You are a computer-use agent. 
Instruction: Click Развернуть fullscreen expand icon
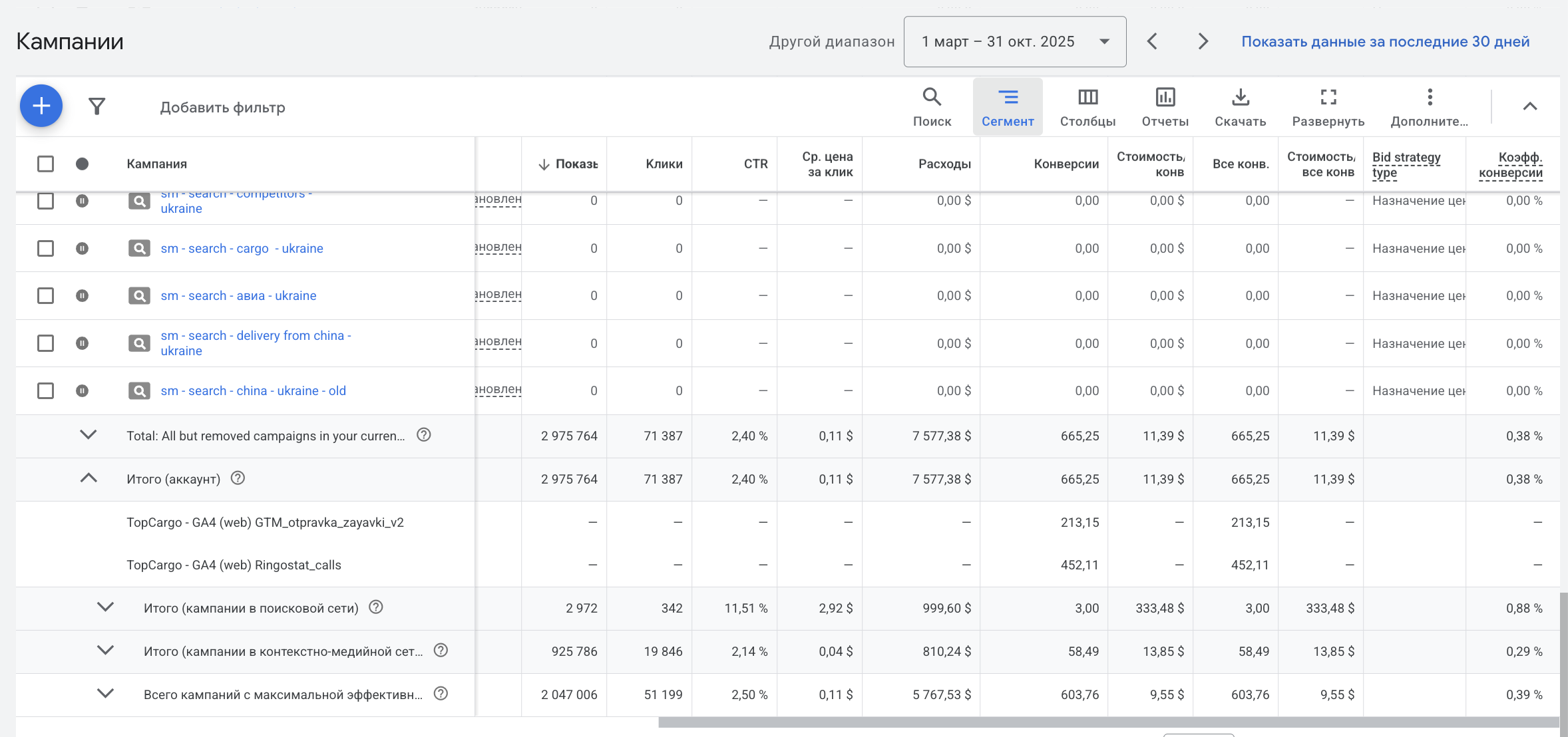tap(1328, 106)
